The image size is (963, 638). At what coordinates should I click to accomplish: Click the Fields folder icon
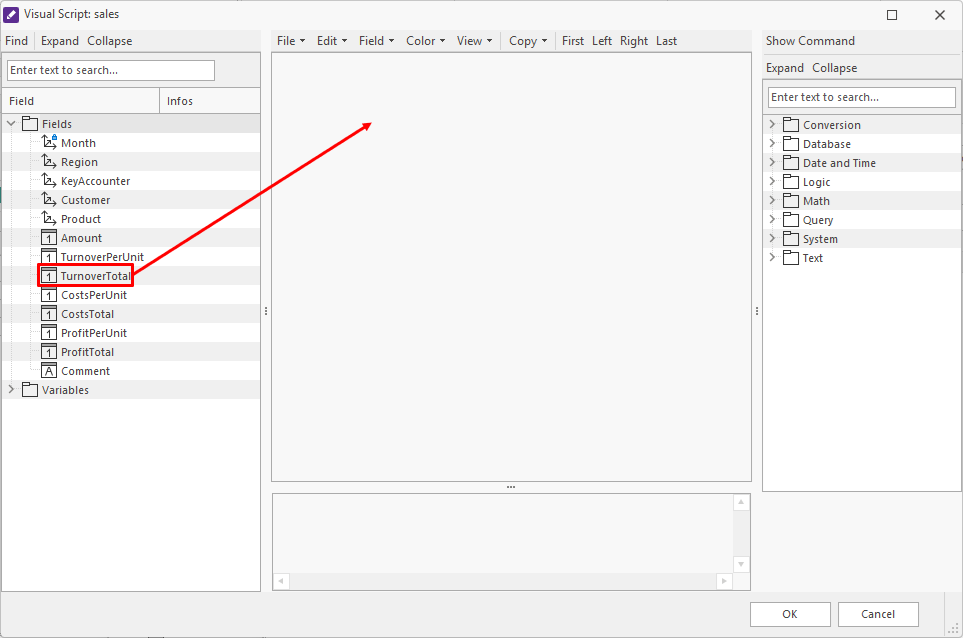(30, 123)
